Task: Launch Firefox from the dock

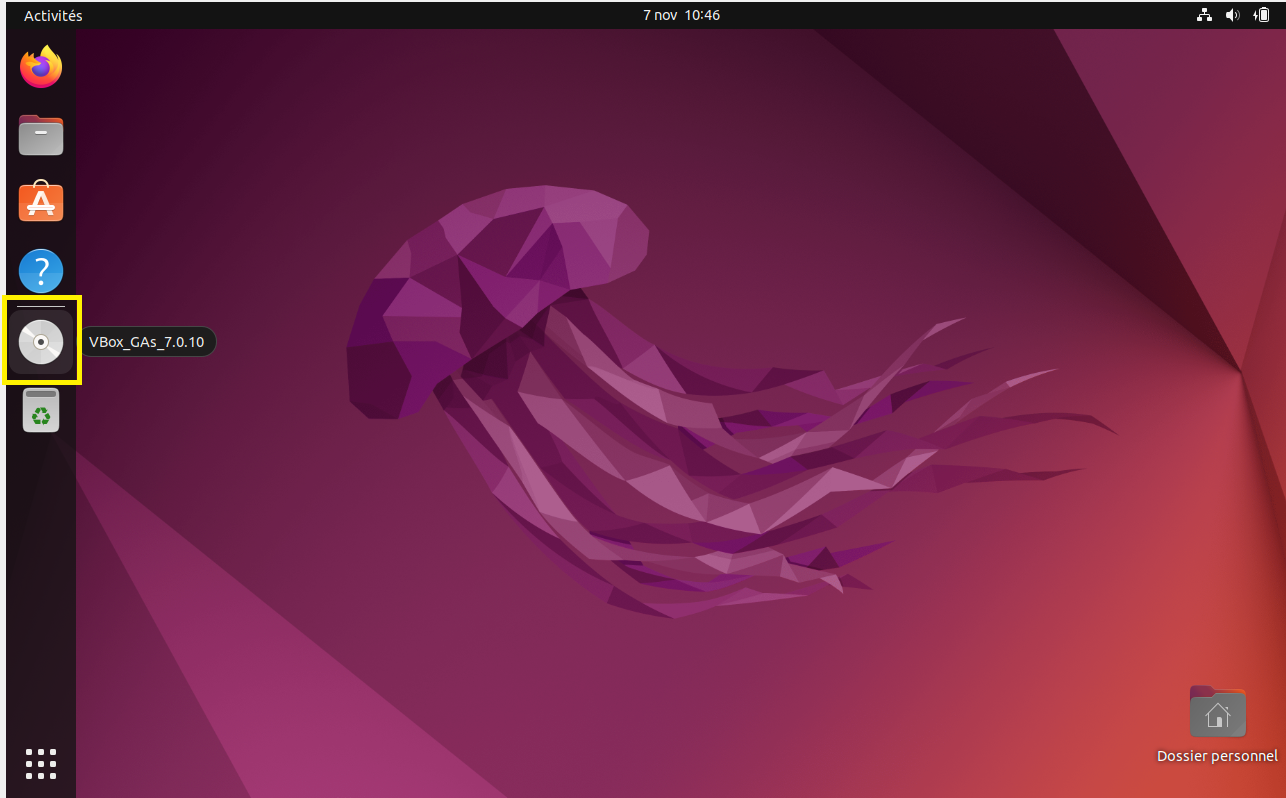Action: [x=41, y=67]
